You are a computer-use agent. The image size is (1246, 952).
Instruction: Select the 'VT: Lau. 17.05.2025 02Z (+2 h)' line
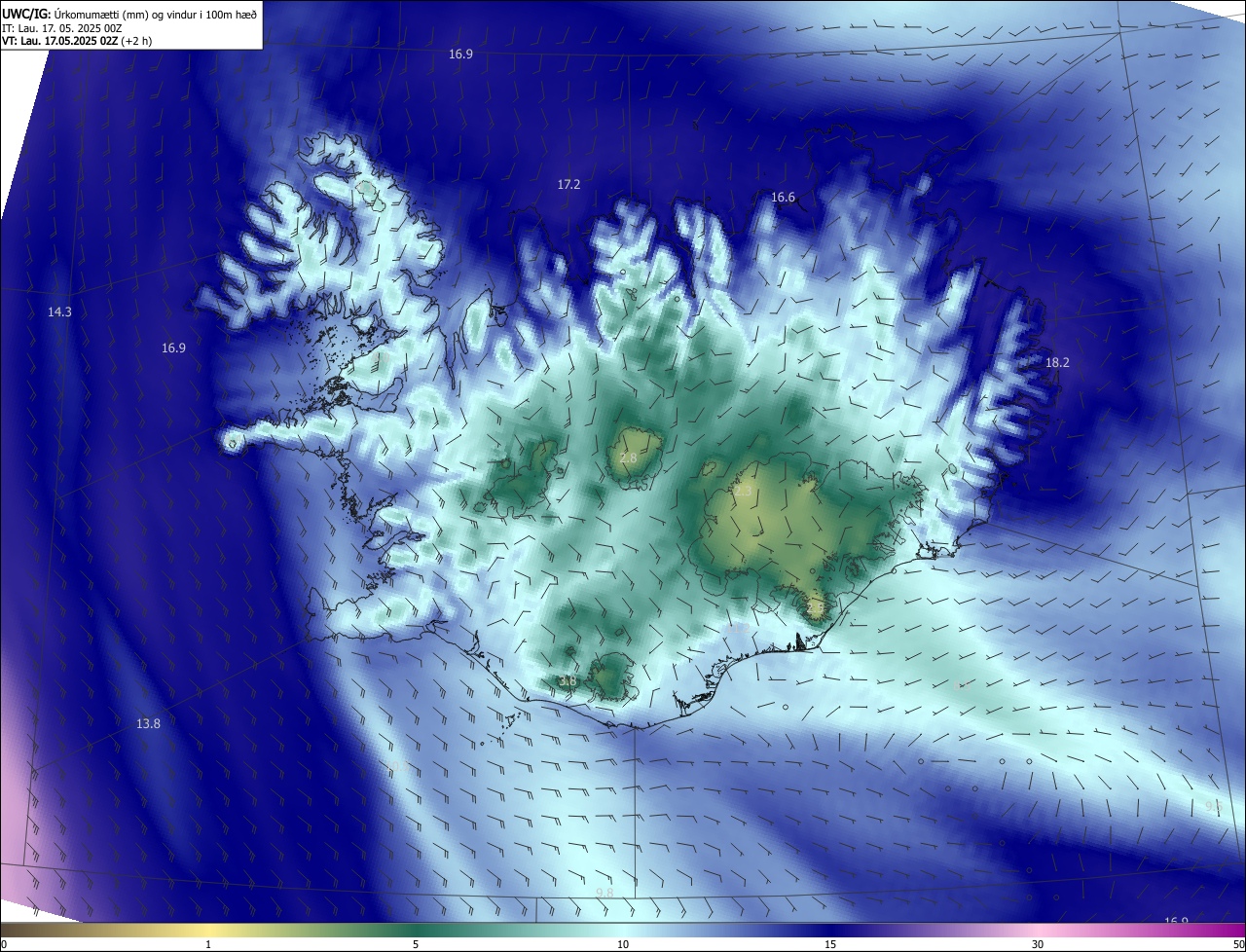tap(77, 41)
